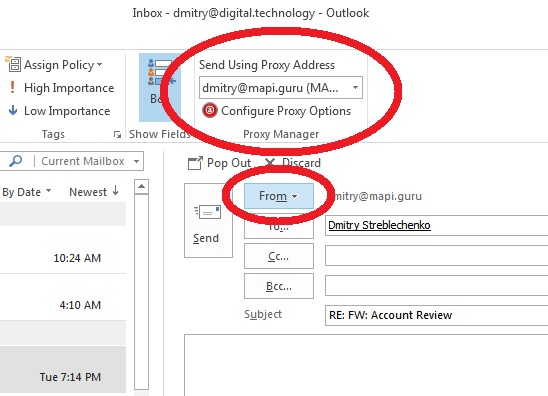Open the Tags dialog launcher
This screenshot has height=396, width=548.
117,135
